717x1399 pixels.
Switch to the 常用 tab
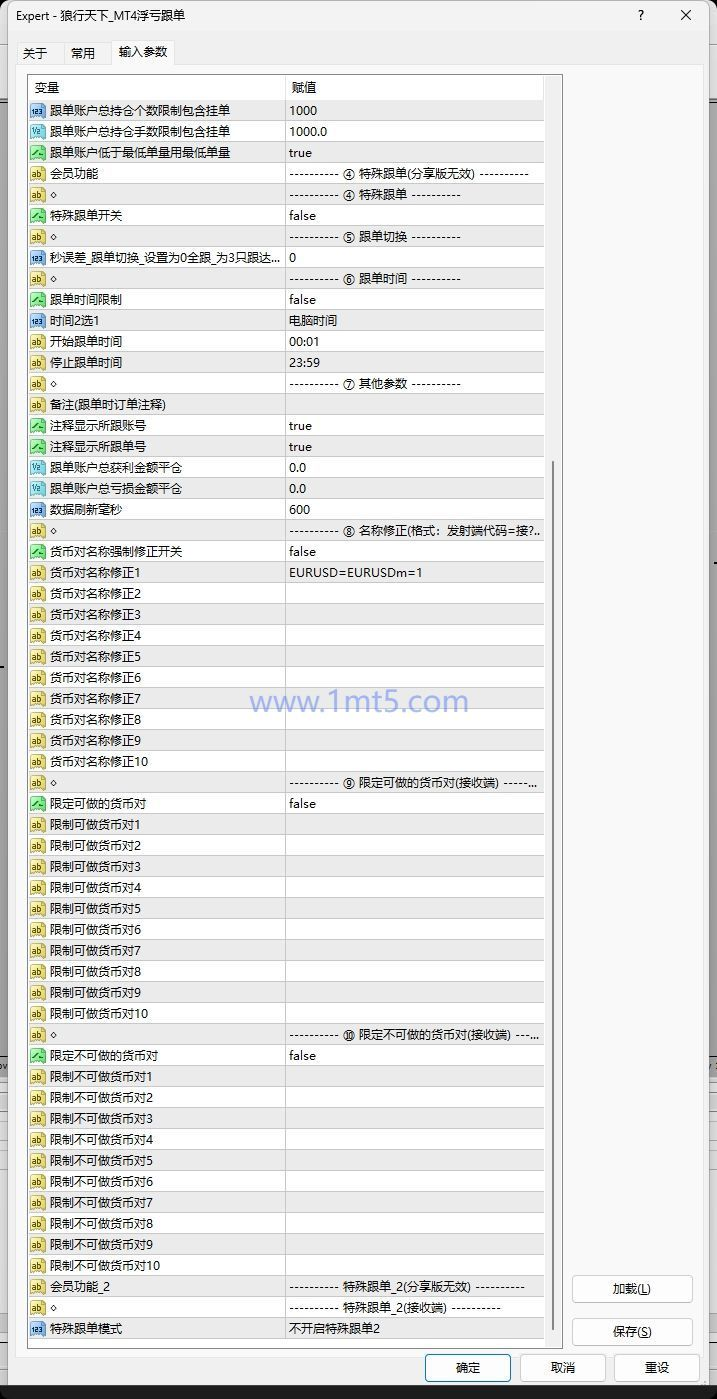[83, 53]
